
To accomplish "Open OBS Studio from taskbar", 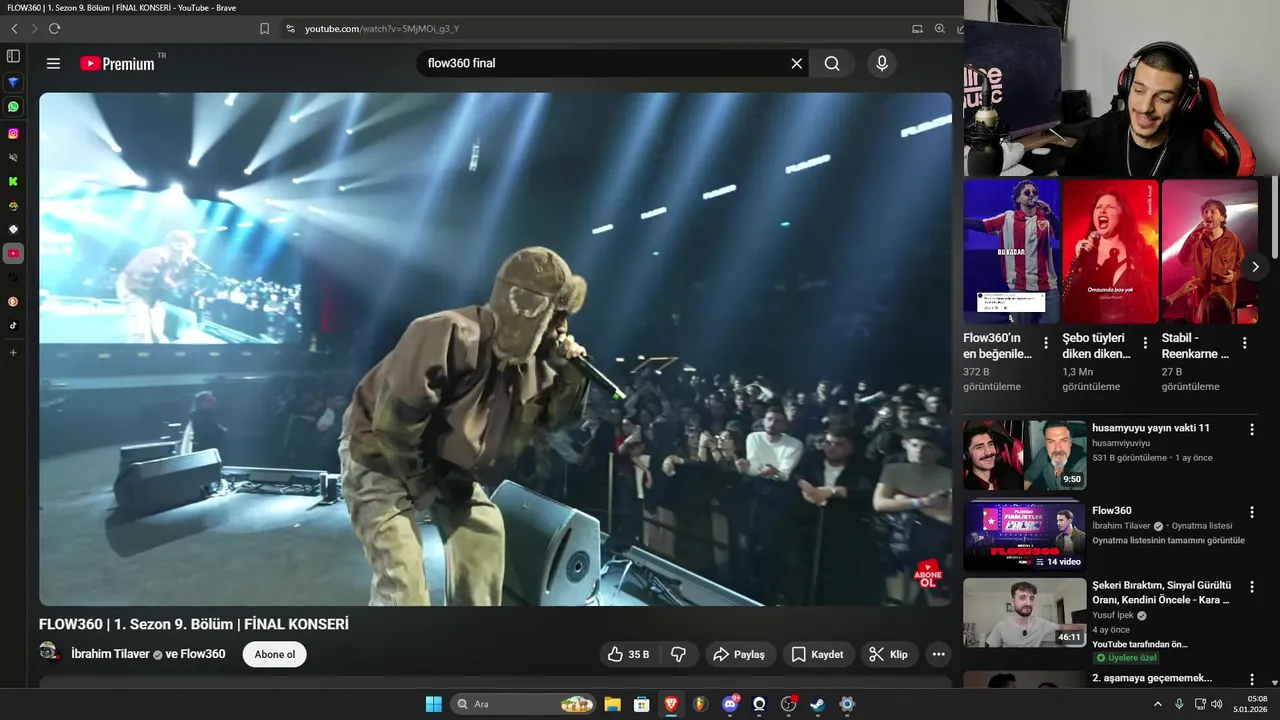I will (788, 704).
